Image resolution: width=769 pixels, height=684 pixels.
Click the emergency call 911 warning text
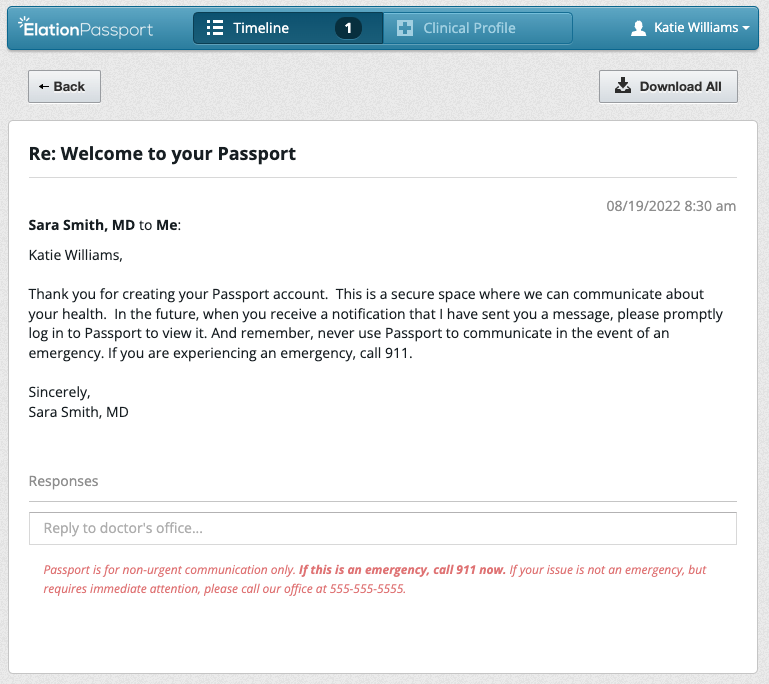pyautogui.click(x=402, y=570)
